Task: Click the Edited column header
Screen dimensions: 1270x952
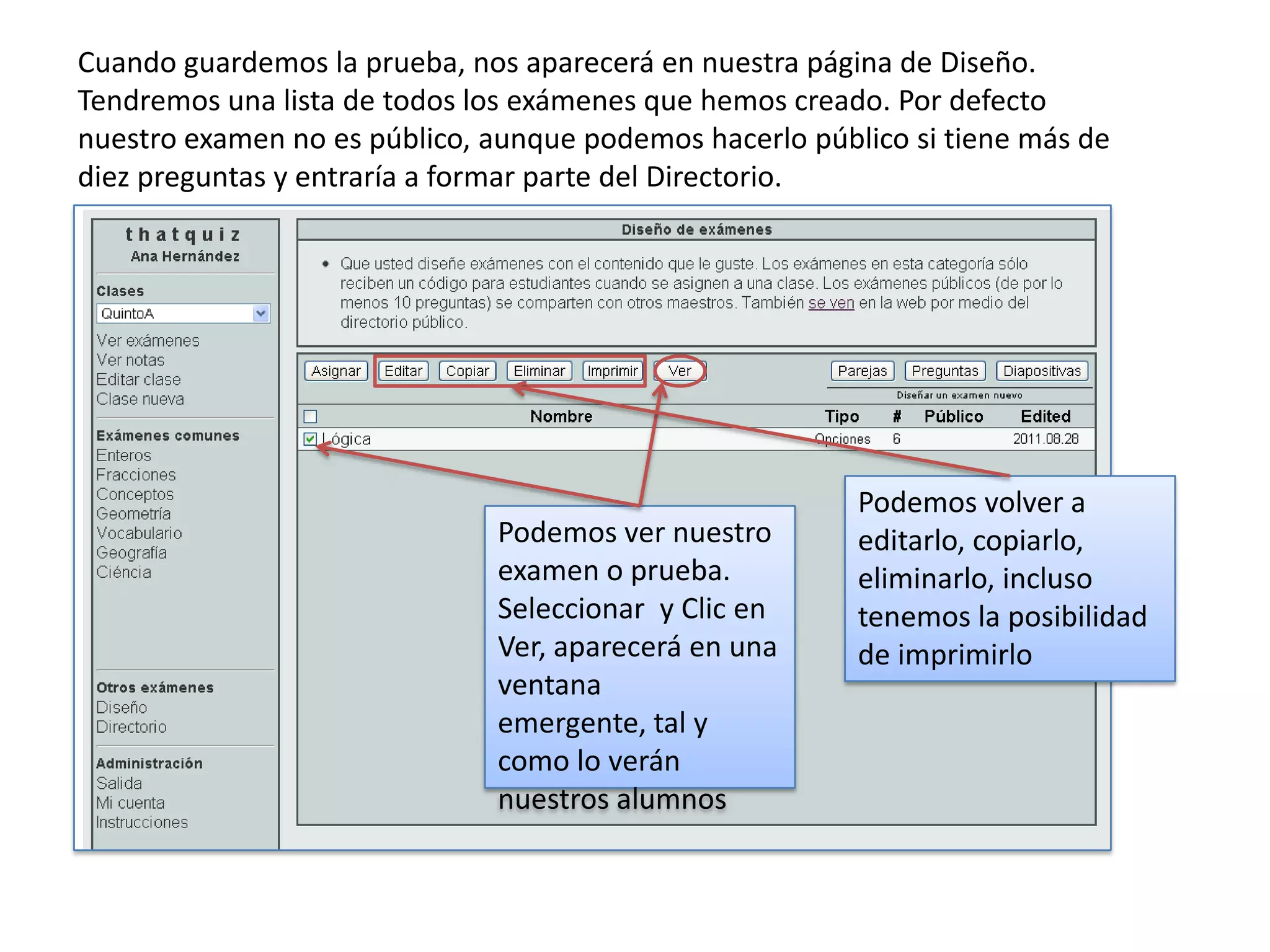Action: (1046, 416)
